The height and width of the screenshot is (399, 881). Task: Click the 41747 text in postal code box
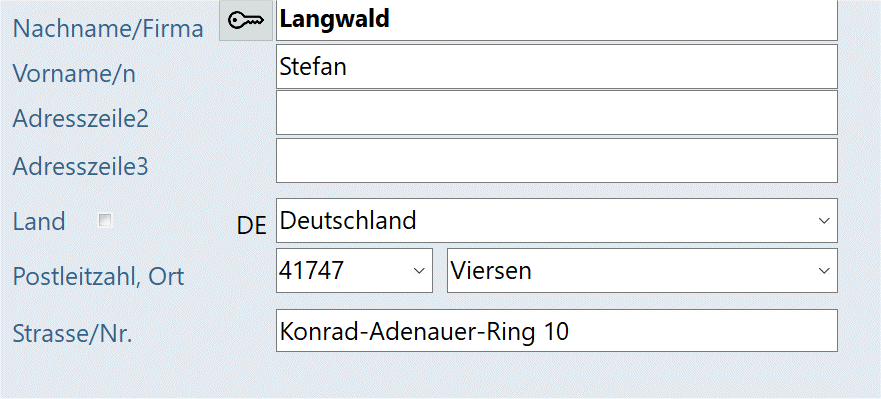tap(311, 271)
